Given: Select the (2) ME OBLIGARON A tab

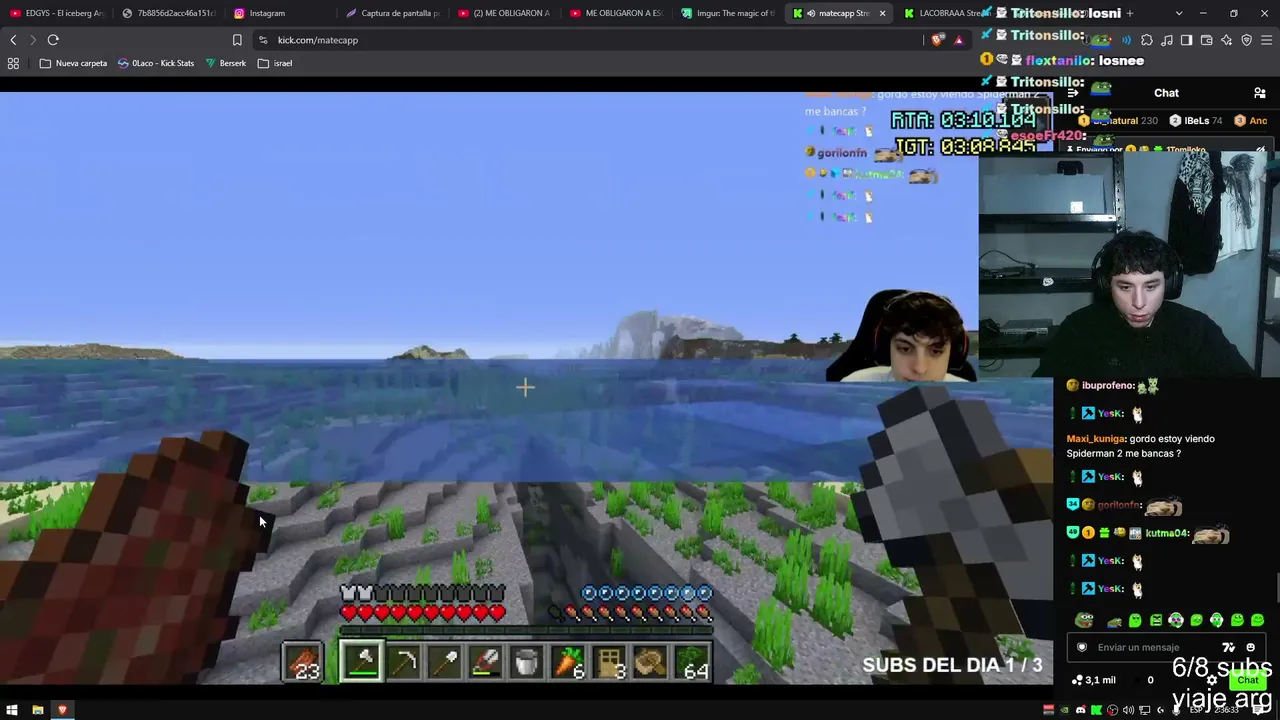Looking at the screenshot, I should [506, 13].
